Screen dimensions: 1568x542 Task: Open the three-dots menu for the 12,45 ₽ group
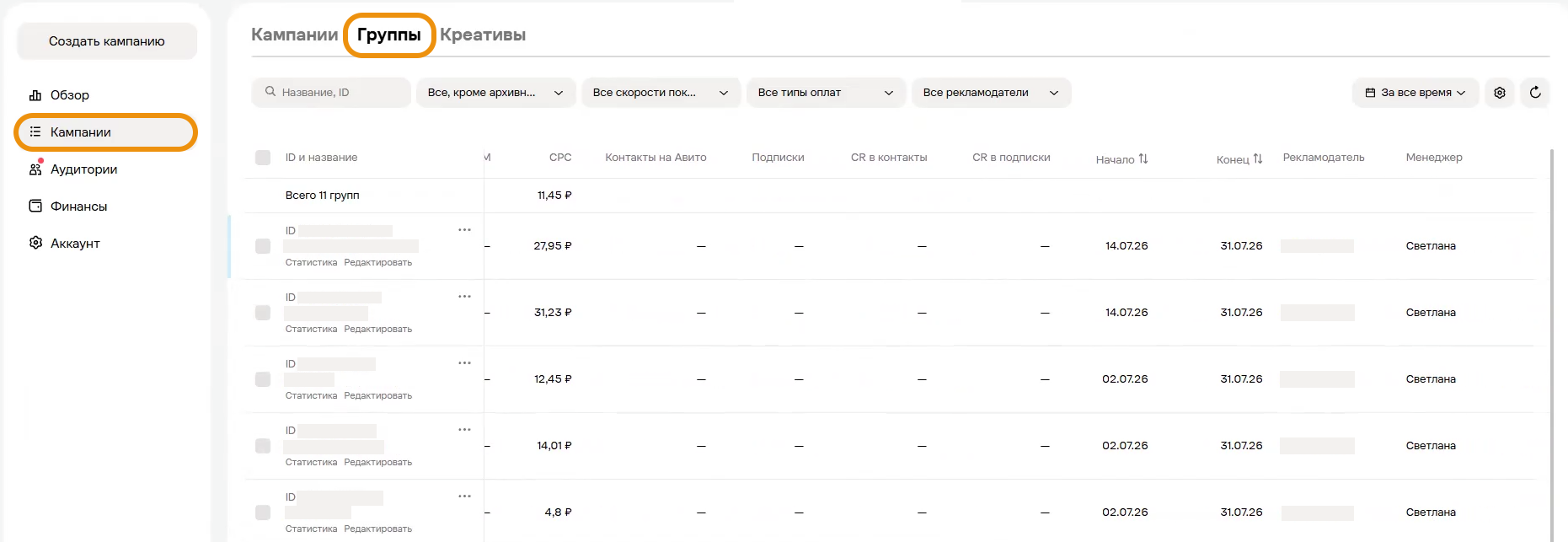click(464, 363)
